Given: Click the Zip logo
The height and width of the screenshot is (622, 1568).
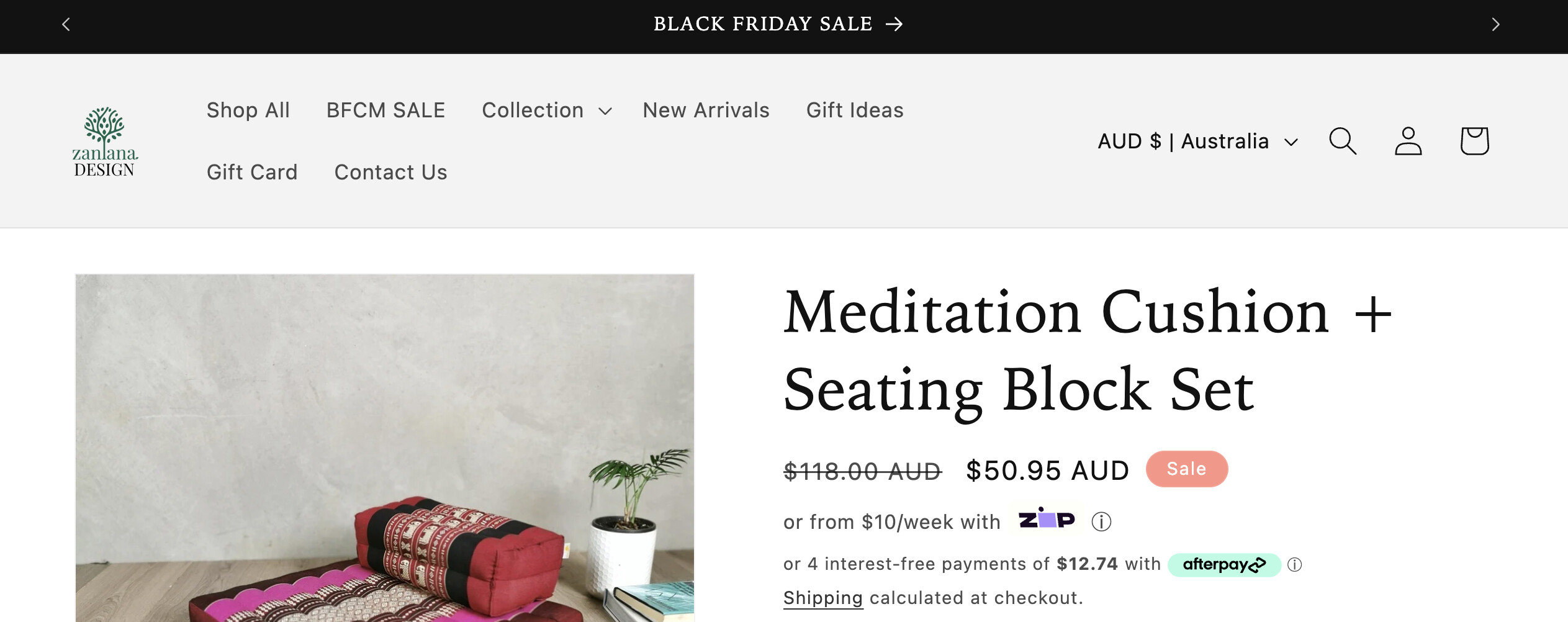Looking at the screenshot, I should pos(1047,519).
